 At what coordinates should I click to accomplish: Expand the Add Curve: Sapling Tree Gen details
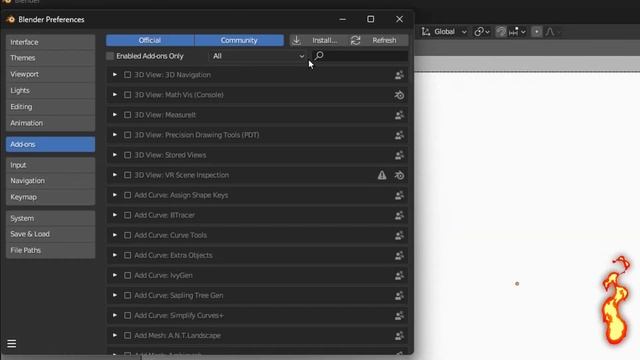tap(115, 295)
